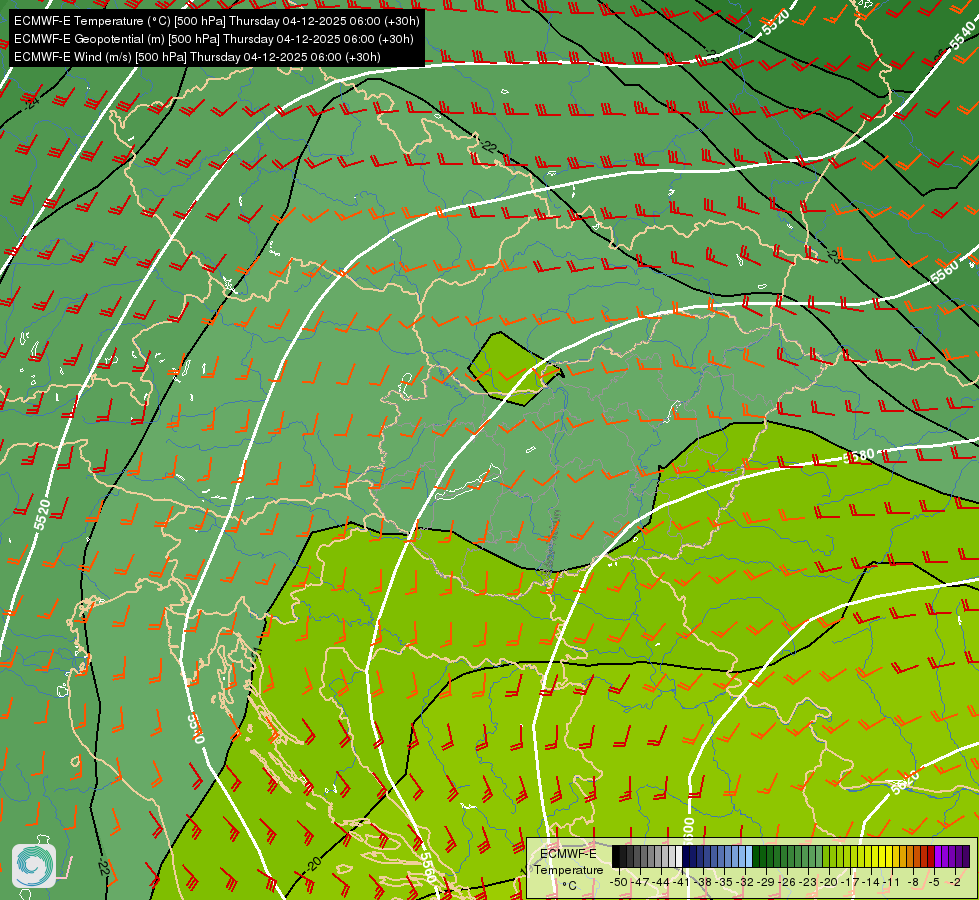Click the -8 tick label in legend
Screen dimensions: 979x900
(913, 882)
